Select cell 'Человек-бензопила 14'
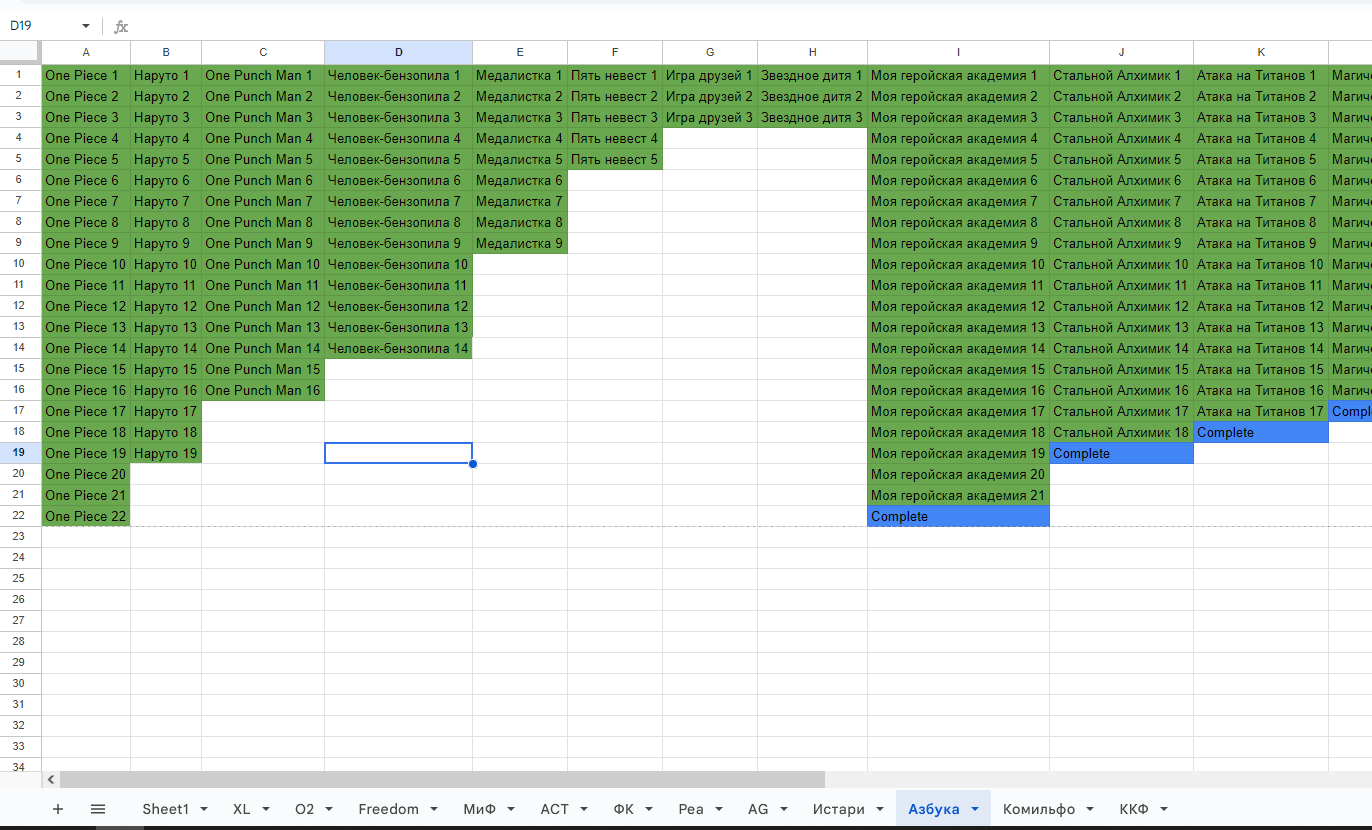1372x830 pixels. [x=398, y=348]
